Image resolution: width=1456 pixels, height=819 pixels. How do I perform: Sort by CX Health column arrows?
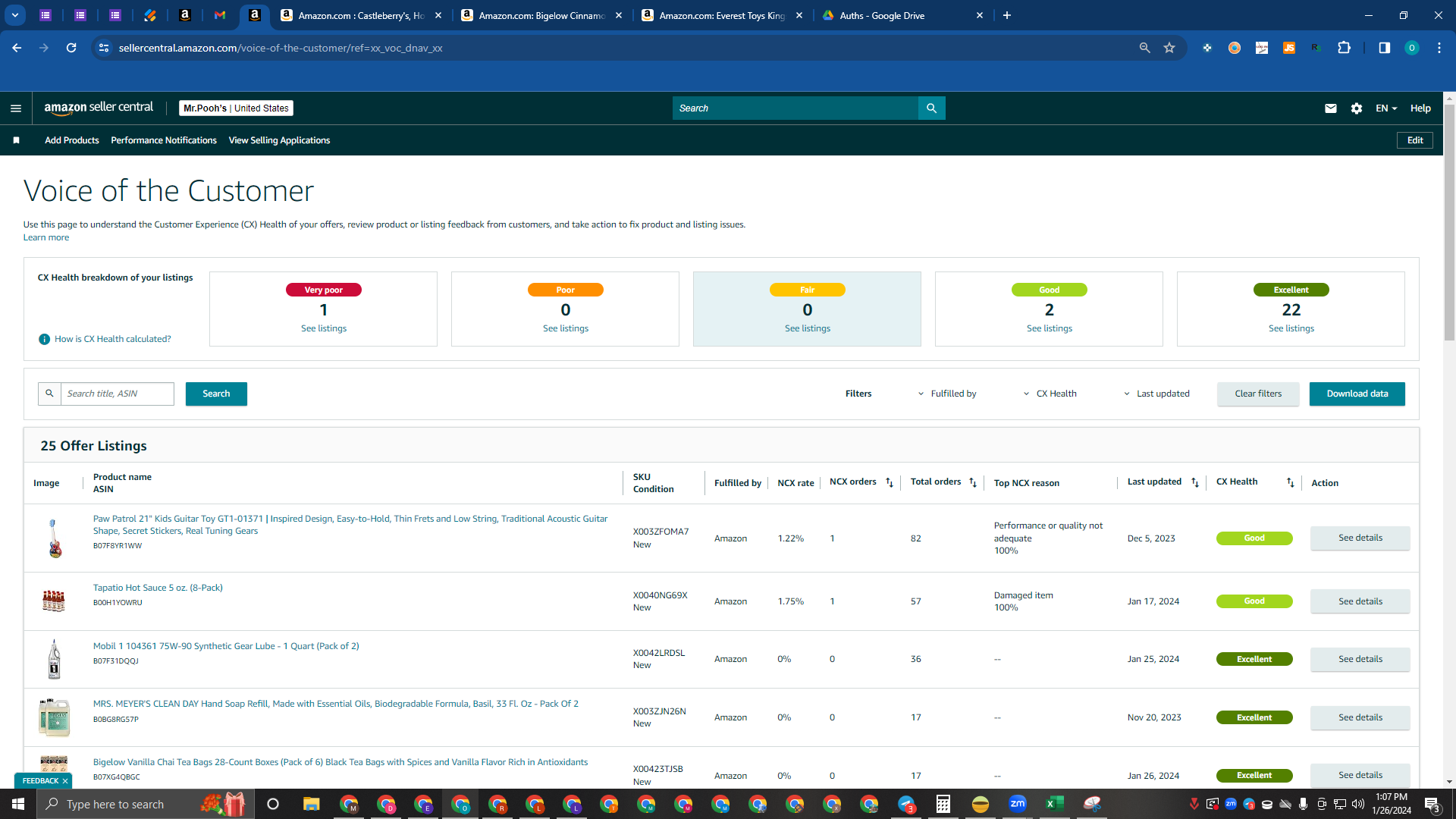(1290, 483)
